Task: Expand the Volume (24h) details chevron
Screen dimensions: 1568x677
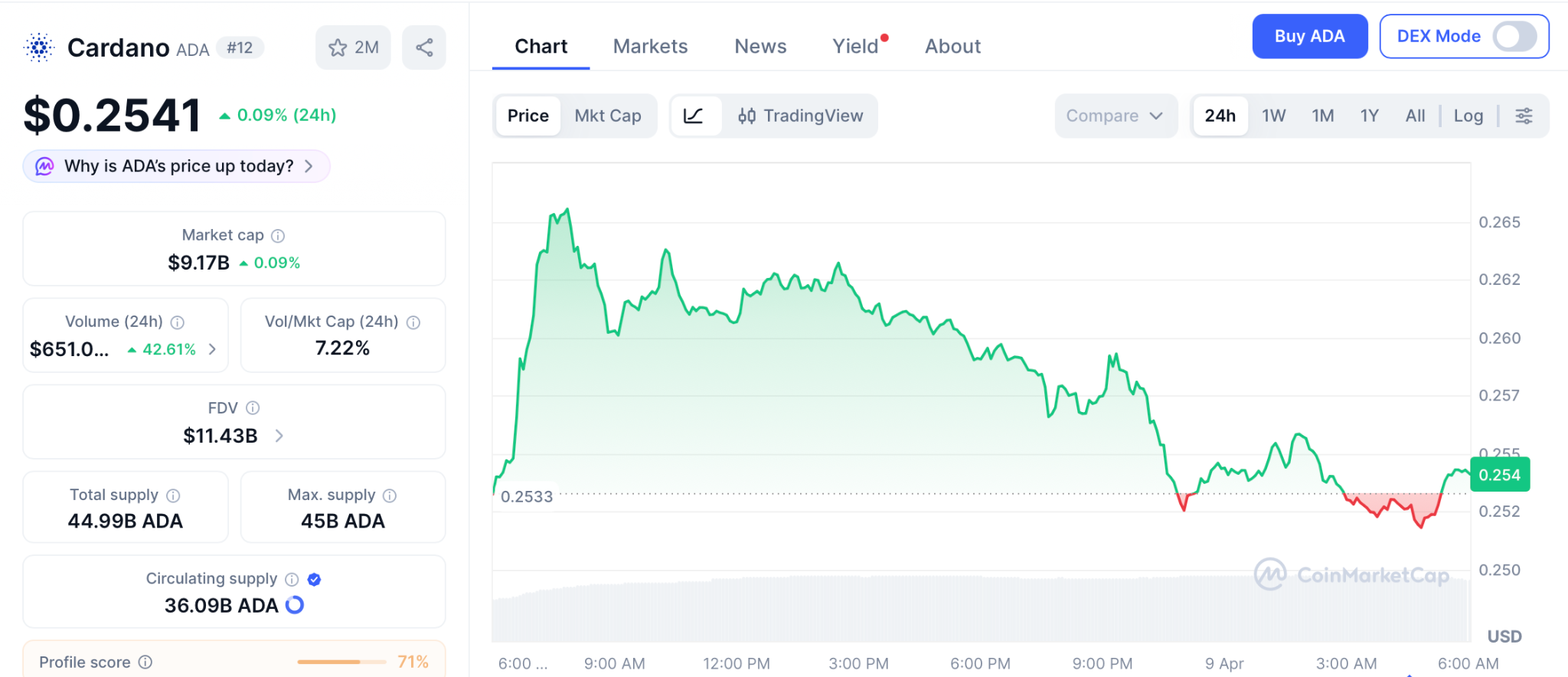Action: click(x=213, y=349)
